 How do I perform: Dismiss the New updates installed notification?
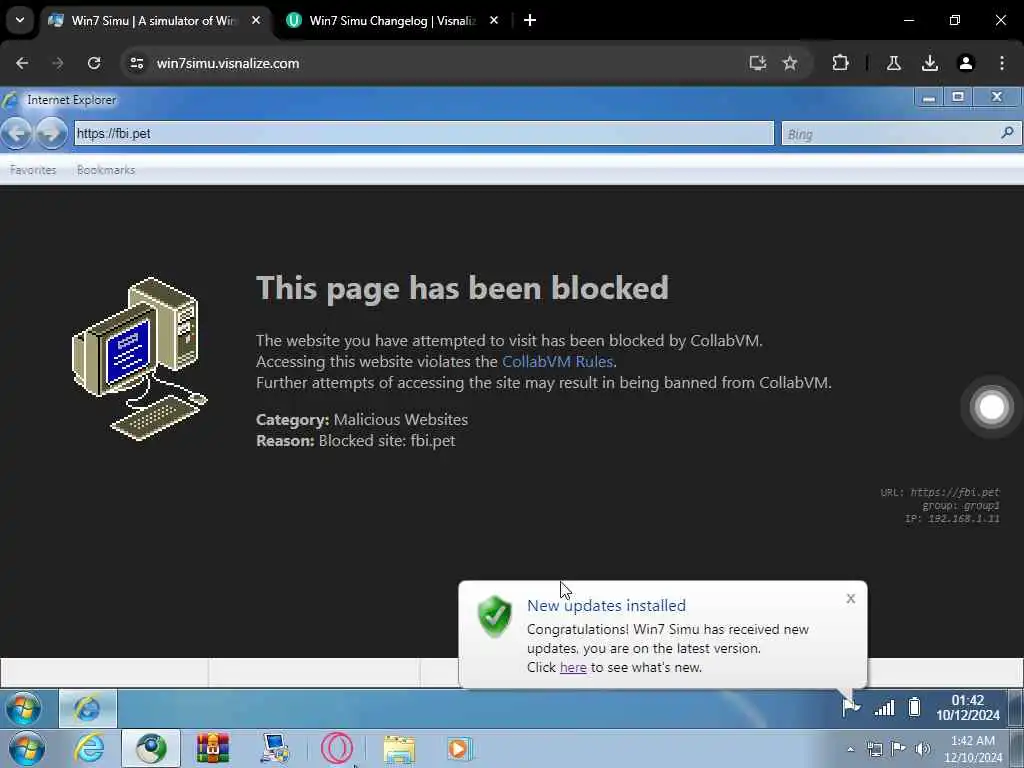[x=850, y=598]
